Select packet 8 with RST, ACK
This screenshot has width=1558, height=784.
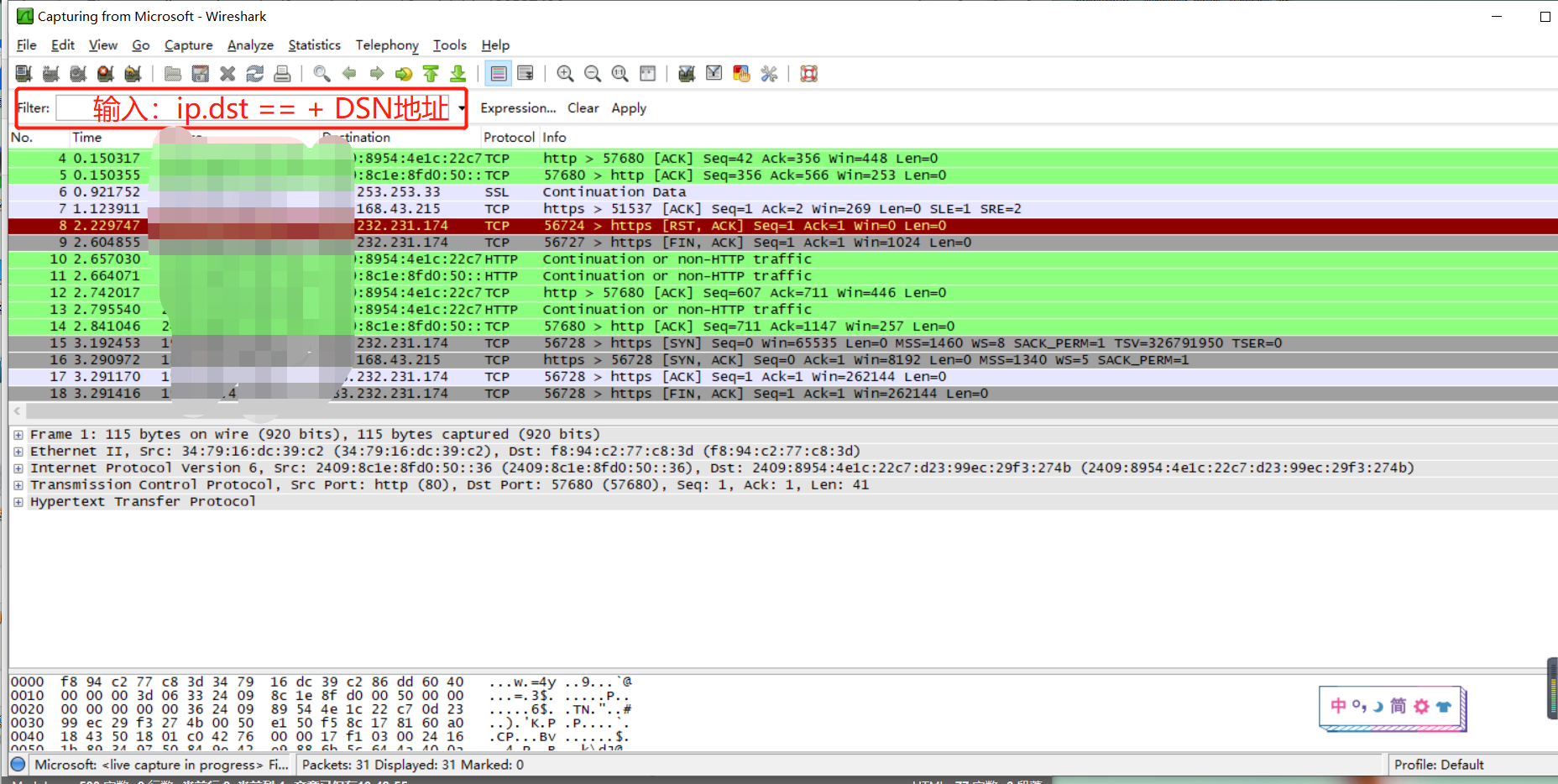coord(782,226)
